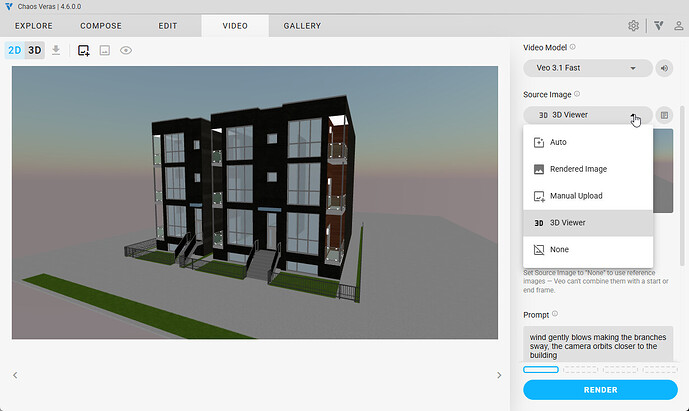
Task: Click inside the Prompt text field
Action: (x=598, y=344)
